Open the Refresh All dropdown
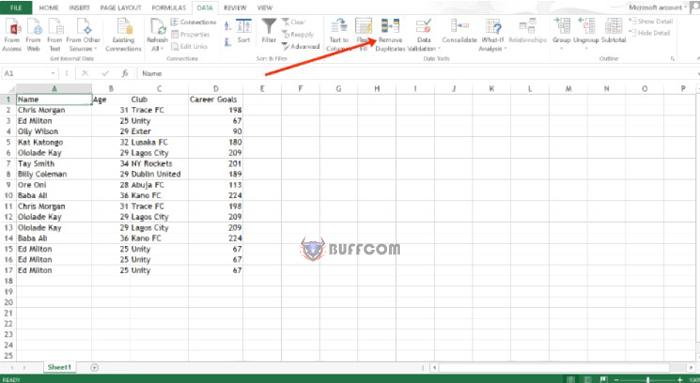The width and height of the screenshot is (700, 383). [x=157, y=48]
